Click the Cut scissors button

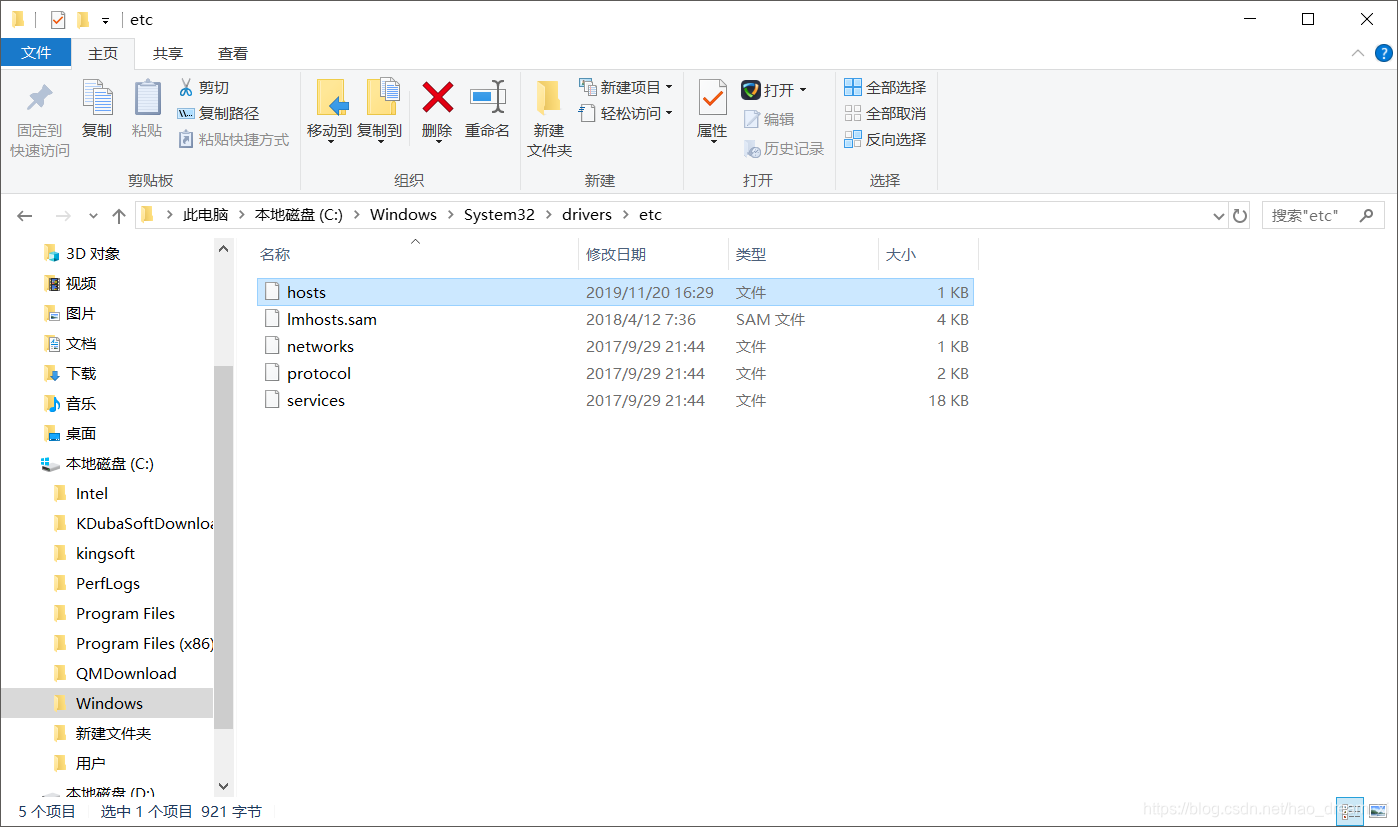tap(204, 88)
